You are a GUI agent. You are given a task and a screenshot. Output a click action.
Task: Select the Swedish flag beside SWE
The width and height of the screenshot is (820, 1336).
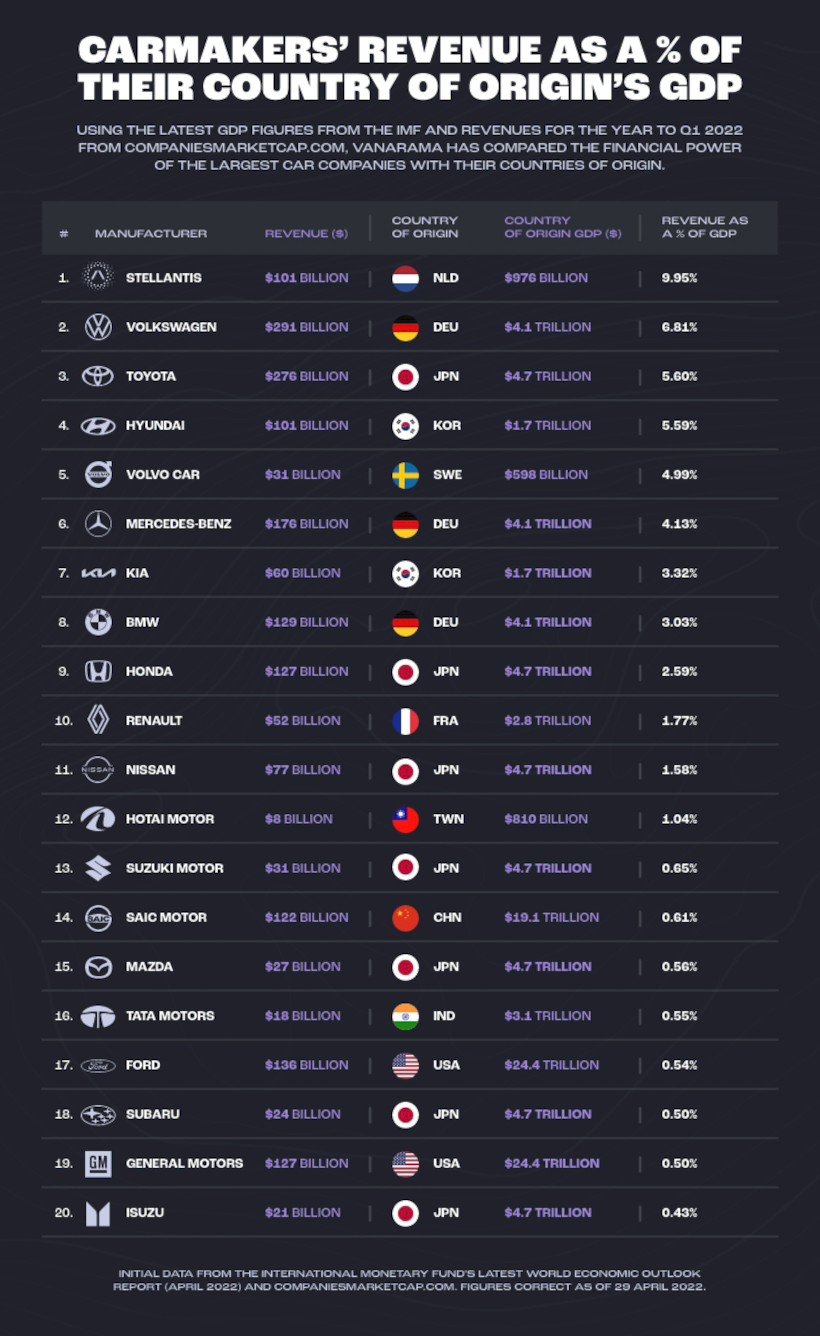pos(405,474)
